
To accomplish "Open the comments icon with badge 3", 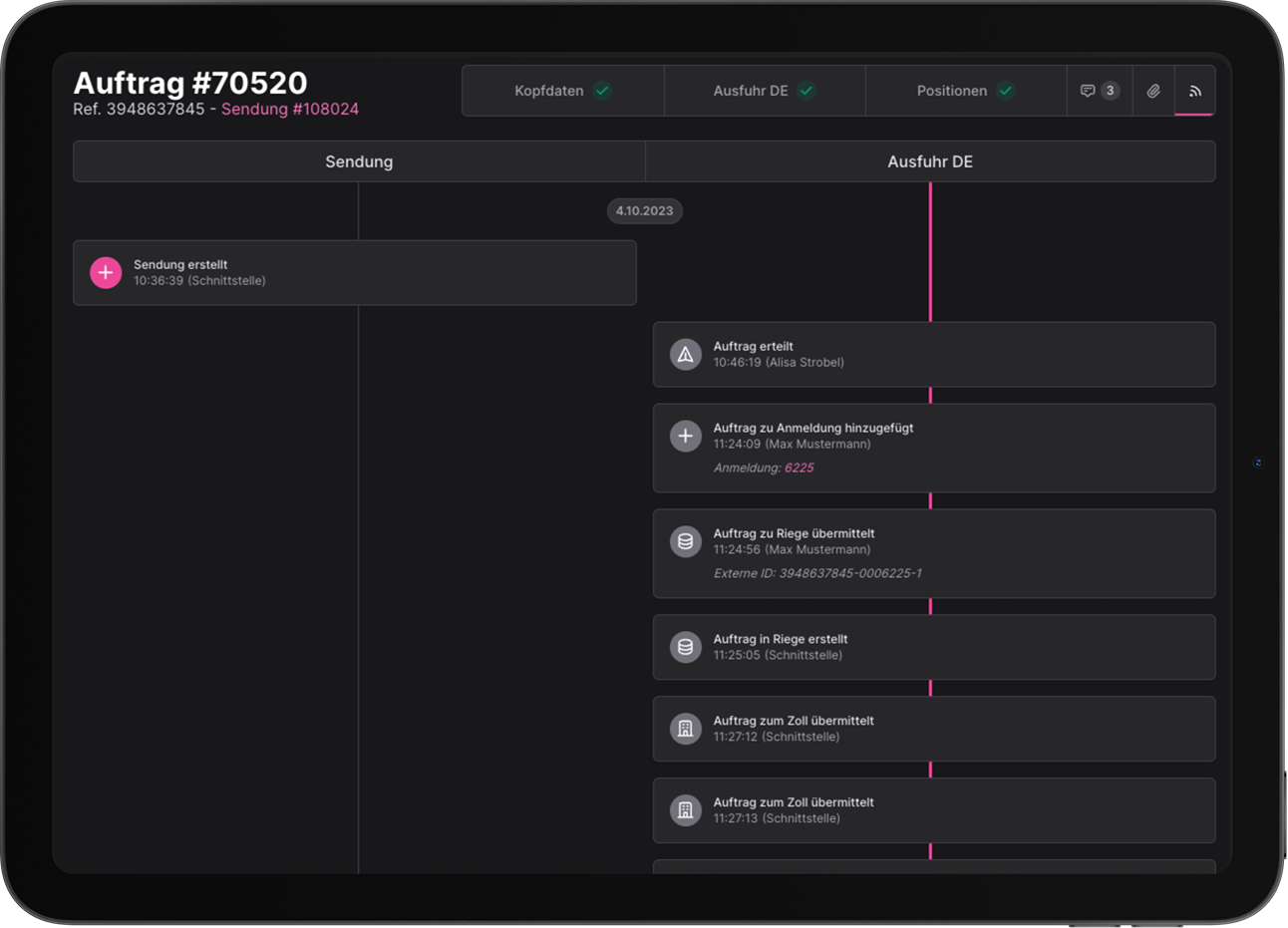I will [x=1100, y=91].
